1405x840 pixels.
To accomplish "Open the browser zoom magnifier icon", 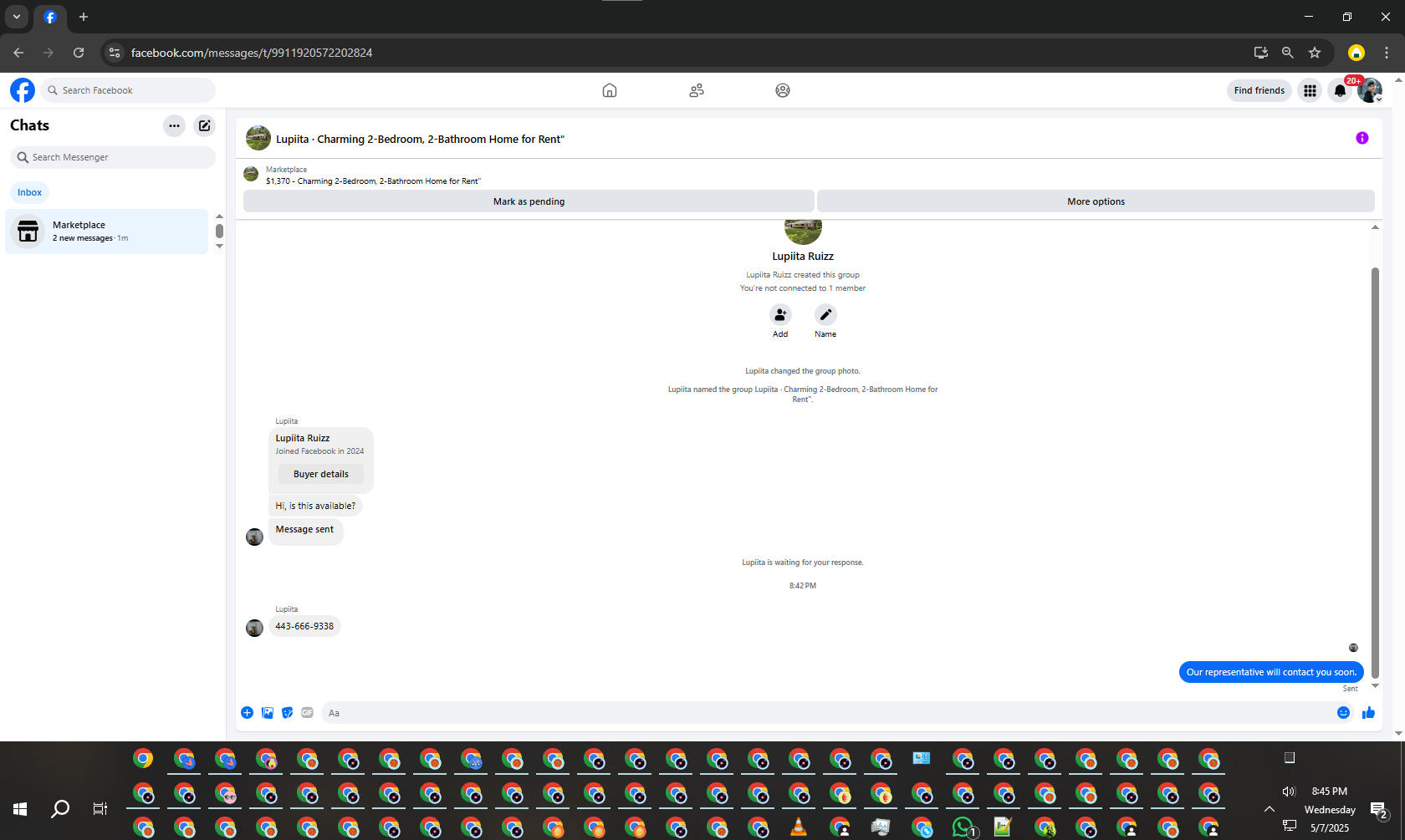I will (x=1288, y=53).
